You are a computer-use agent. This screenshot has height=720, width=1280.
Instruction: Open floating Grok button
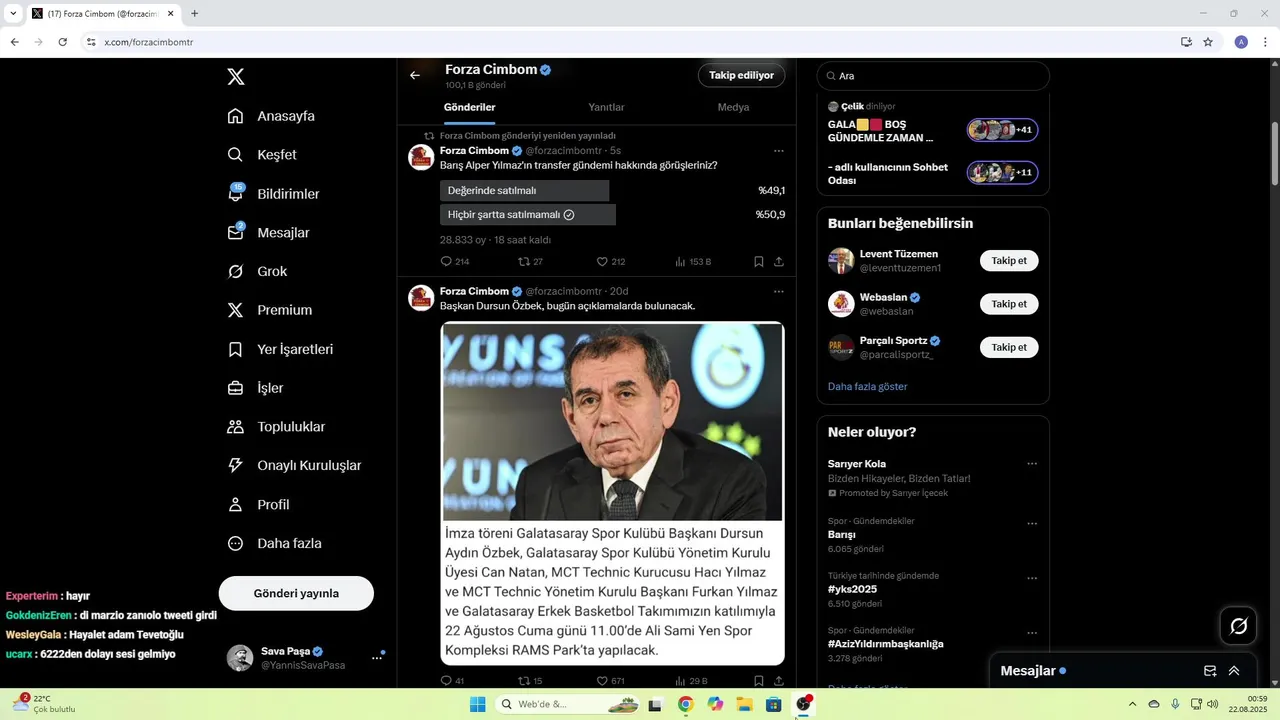coord(1238,626)
